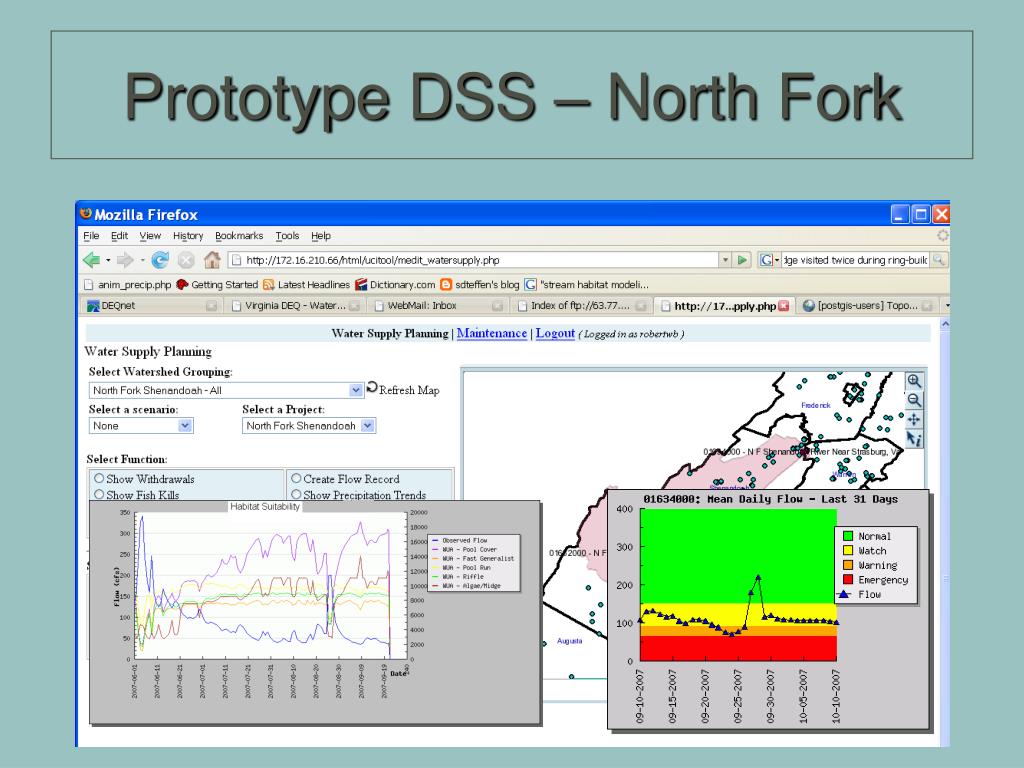Follow the Maintenance link
1024x768 pixels.
tap(491, 333)
